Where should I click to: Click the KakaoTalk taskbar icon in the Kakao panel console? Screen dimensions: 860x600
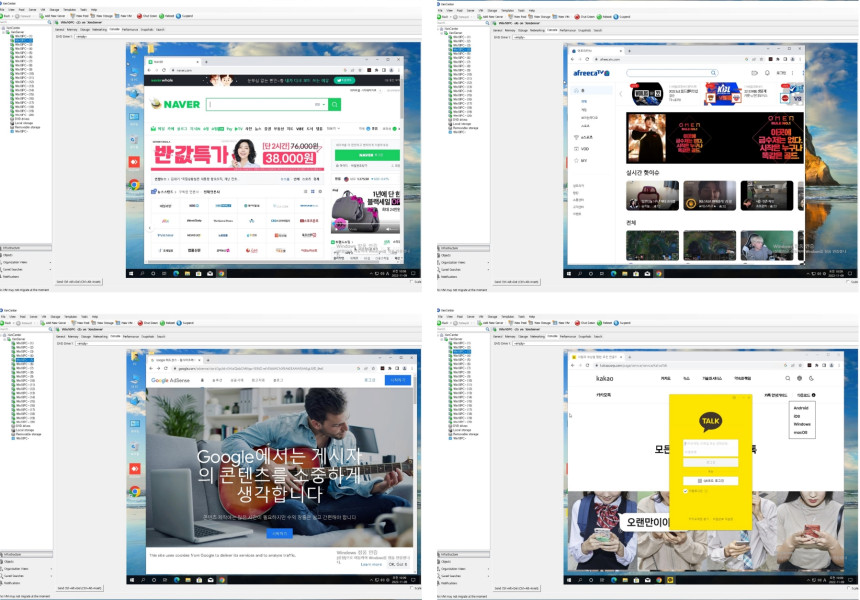tap(670, 580)
